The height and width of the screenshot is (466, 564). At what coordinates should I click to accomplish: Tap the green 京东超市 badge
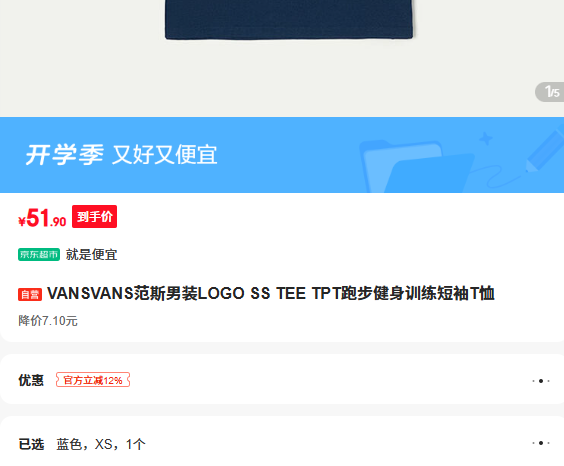[x=39, y=255]
